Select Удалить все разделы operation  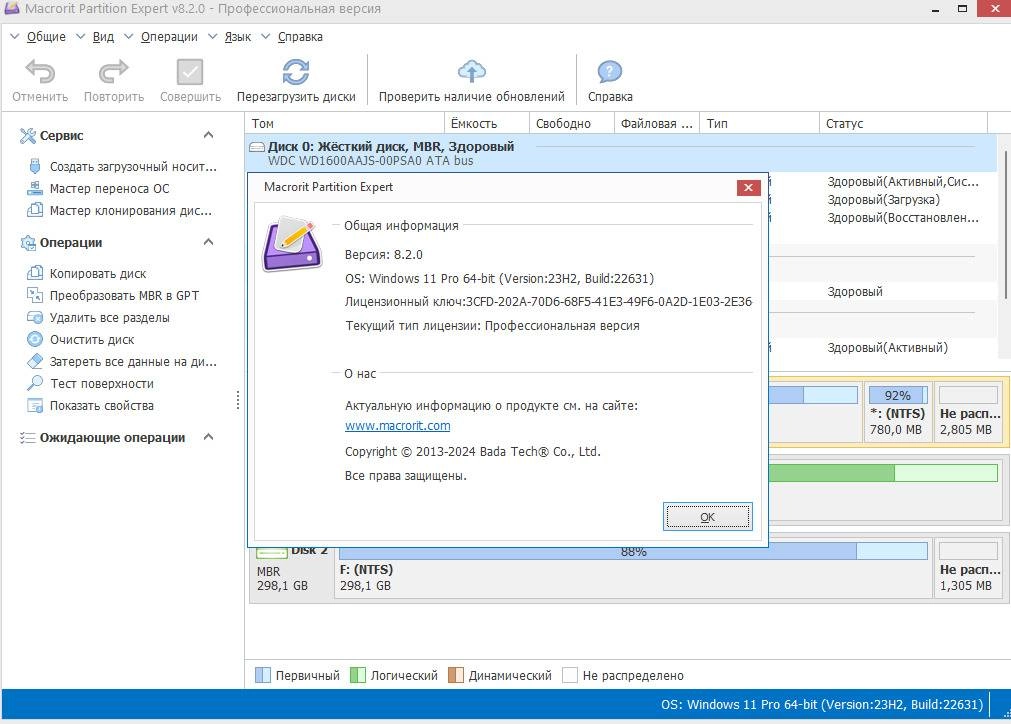[110, 317]
